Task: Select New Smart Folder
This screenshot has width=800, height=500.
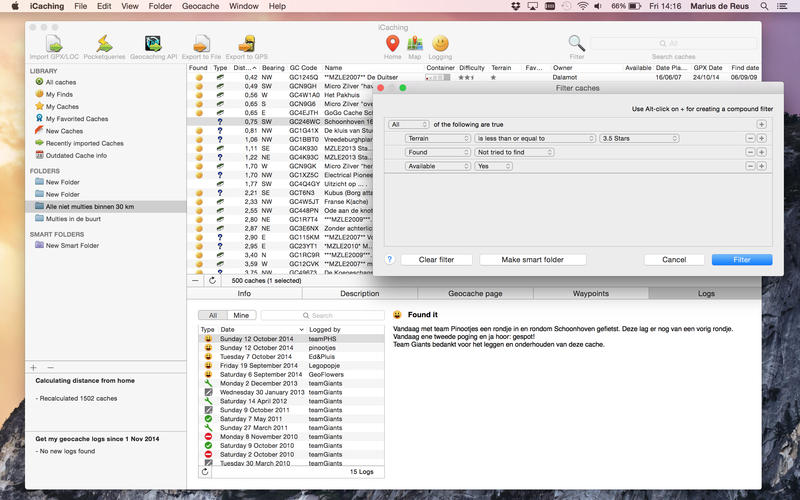Action: pos(72,245)
